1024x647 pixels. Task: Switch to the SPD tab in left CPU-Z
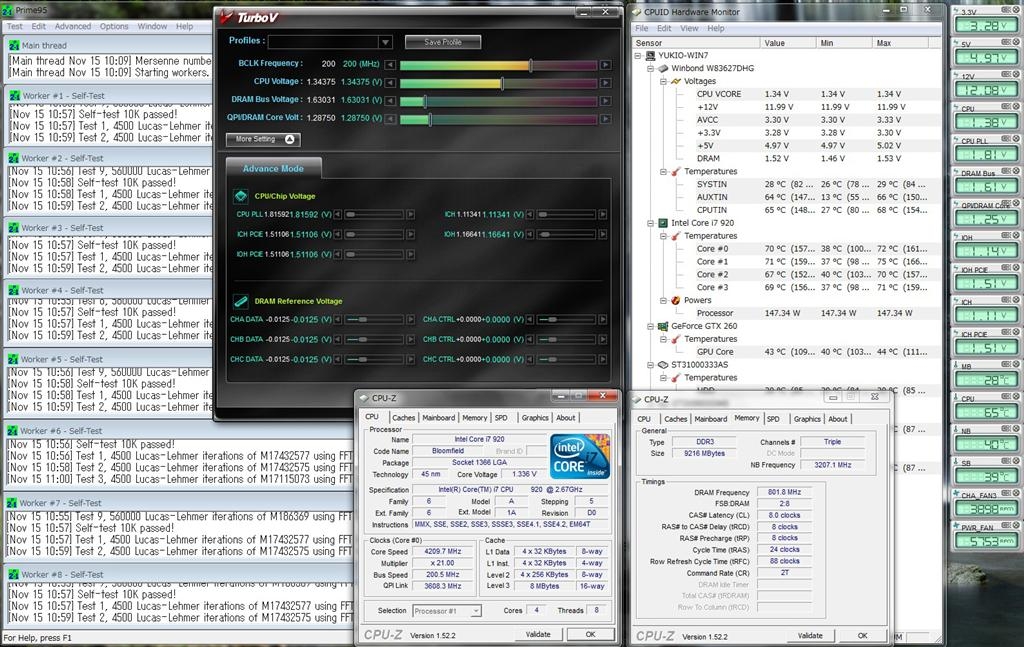[501, 418]
